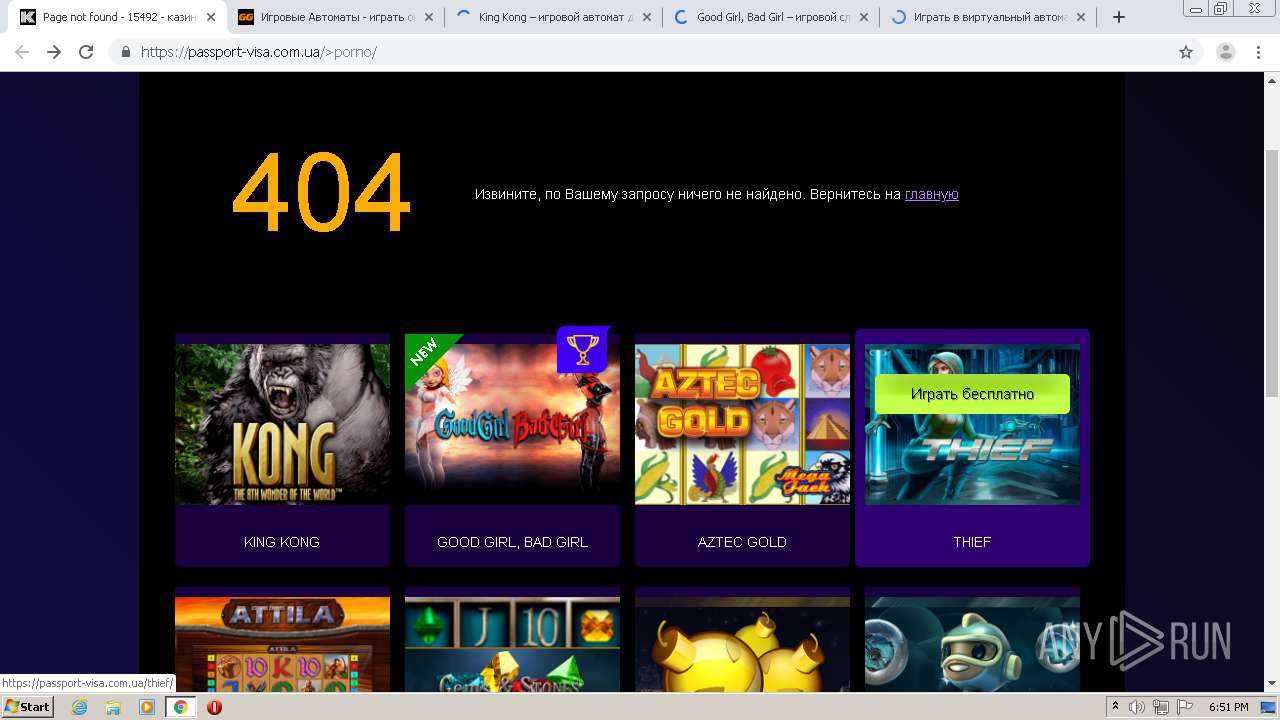Screen dimensions: 1280x720
Task: Close the 'Играть в виртуальный автомат' tab
Action: click(1081, 17)
